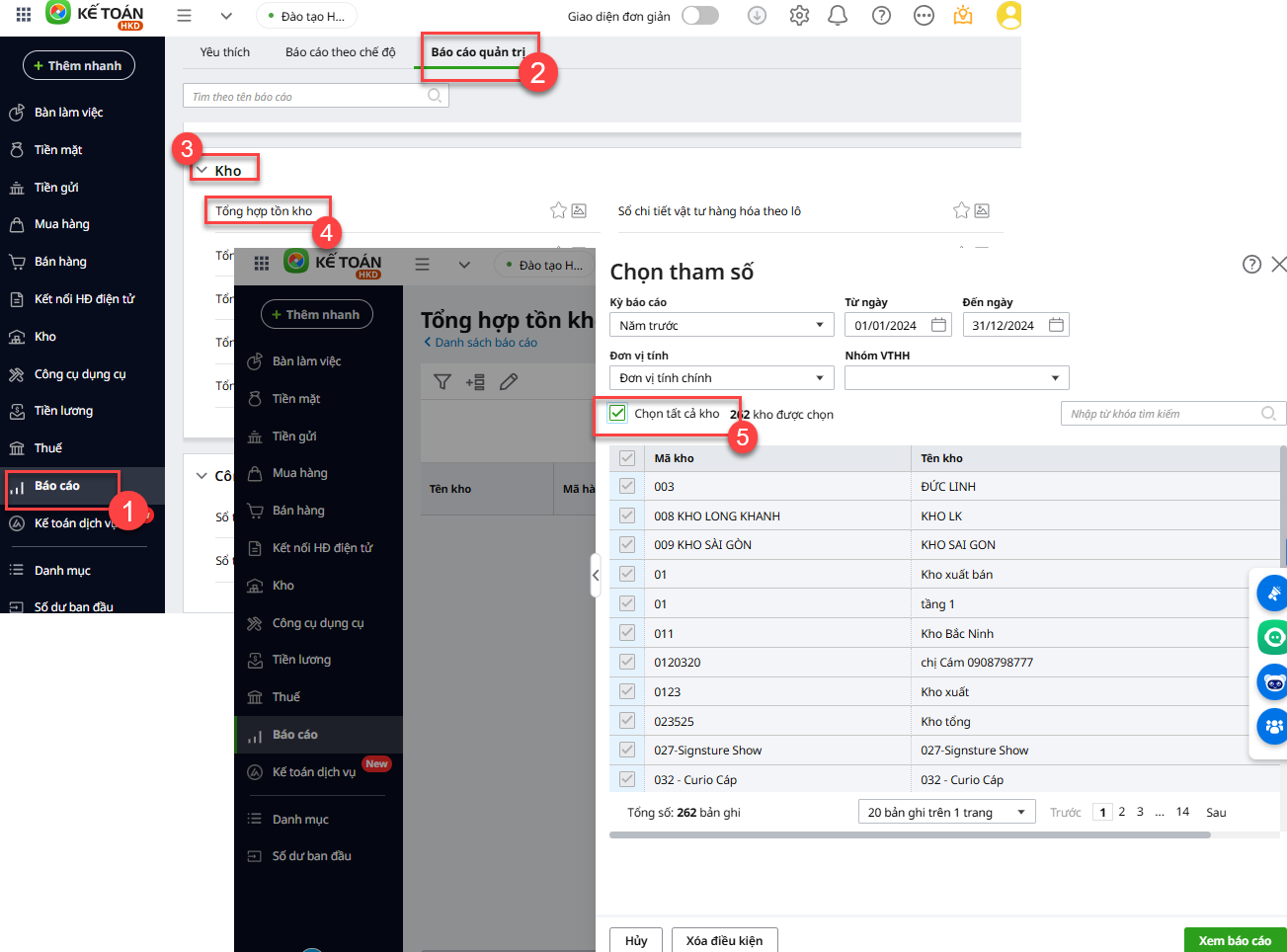The image size is (1287, 952).
Task: Toggle Giao diện đơn giản switch
Action: tap(700, 16)
